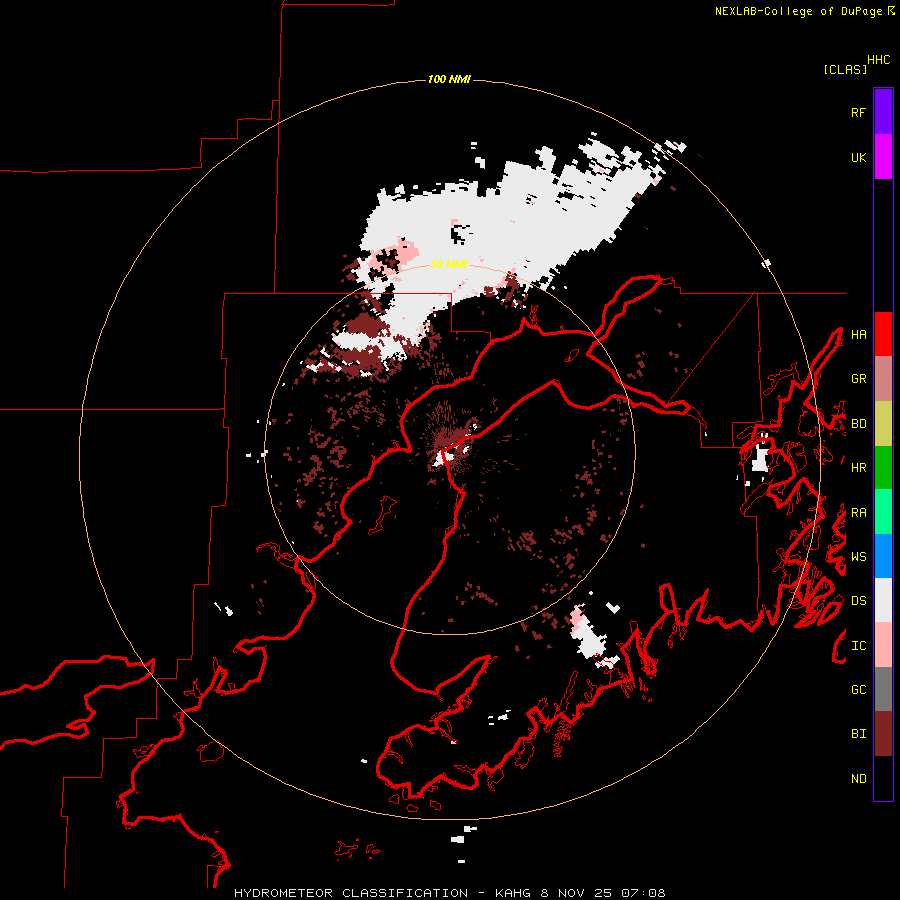Click the HHC product code text
This screenshot has width=900, height=900.
pos(879,60)
